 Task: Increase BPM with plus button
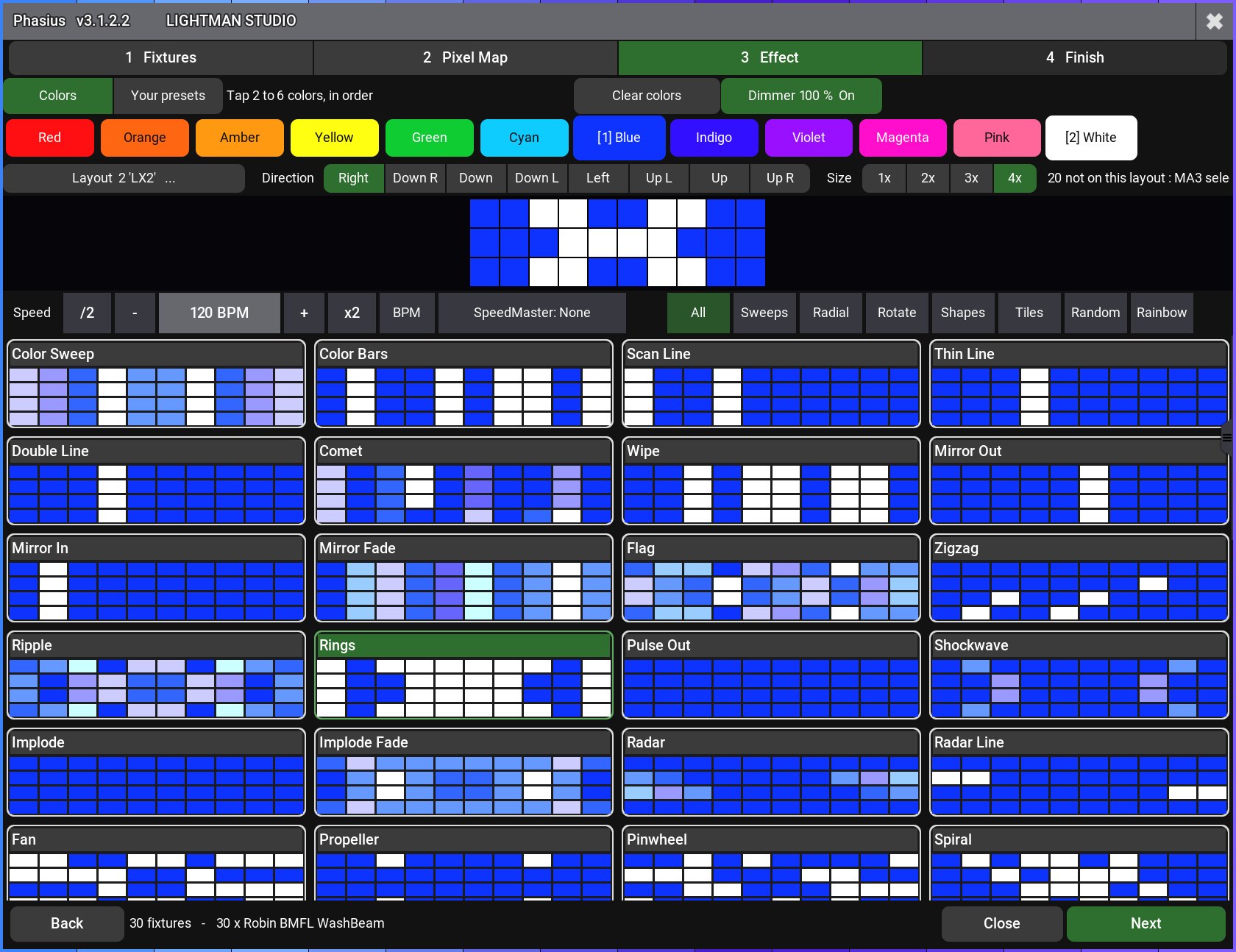click(304, 313)
